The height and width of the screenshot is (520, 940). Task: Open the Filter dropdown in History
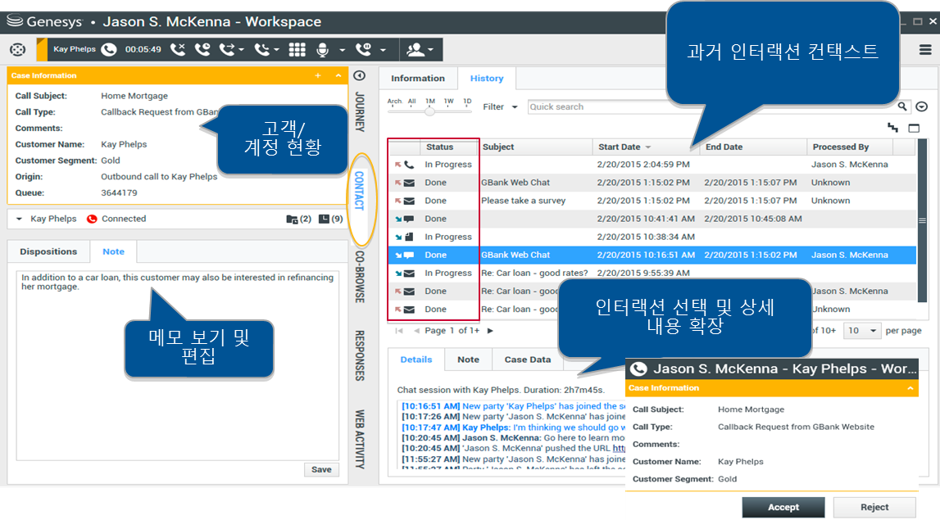point(500,107)
